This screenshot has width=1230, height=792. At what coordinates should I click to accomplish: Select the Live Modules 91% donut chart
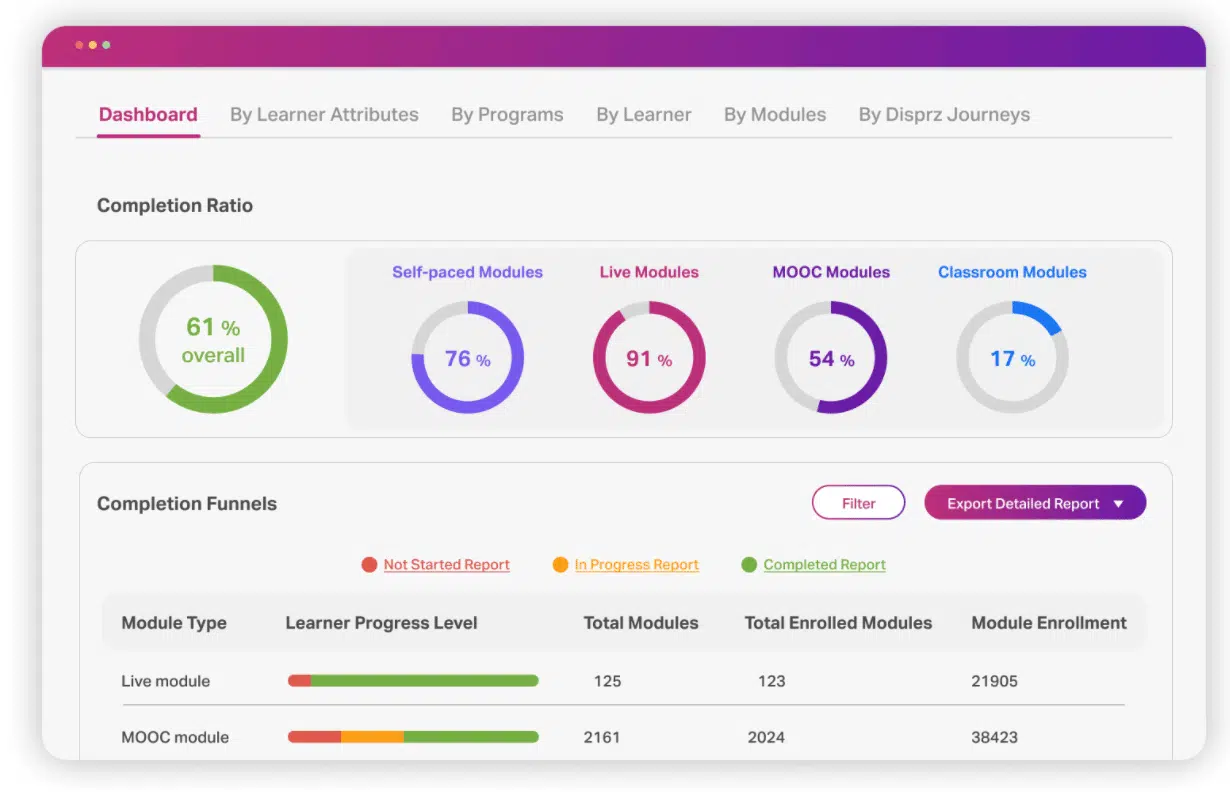point(649,358)
